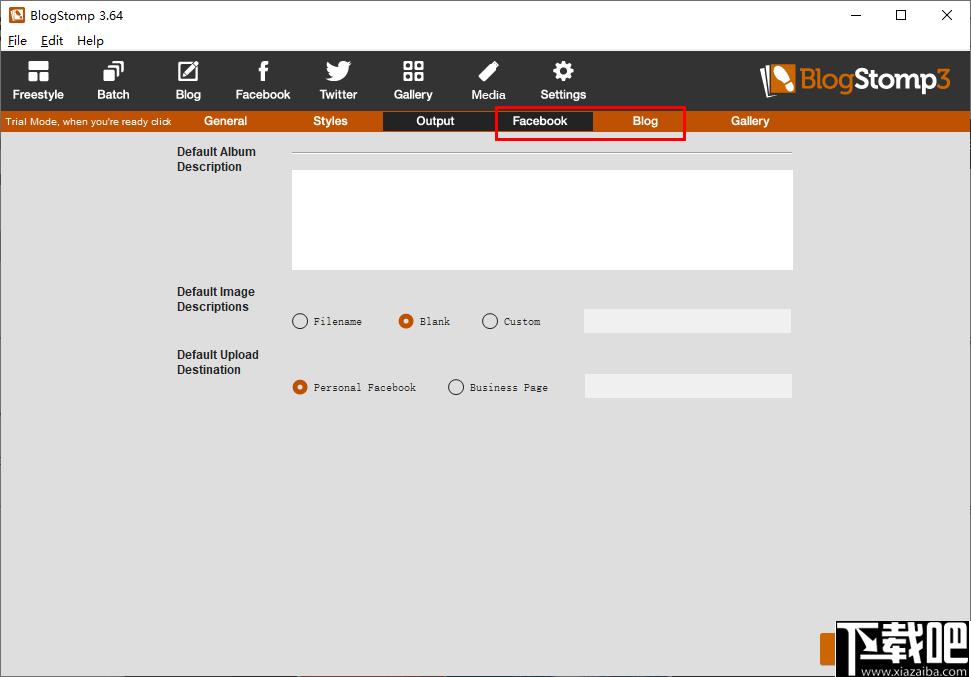Switch to the Styles settings tab
Viewport: 971px width, 677px height.
pos(330,121)
